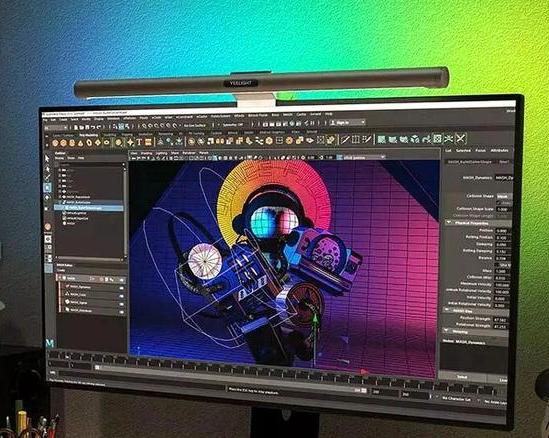Activate the Select arrow tool in toolbox
Screen dimensions: 549x438
(x=47, y=159)
